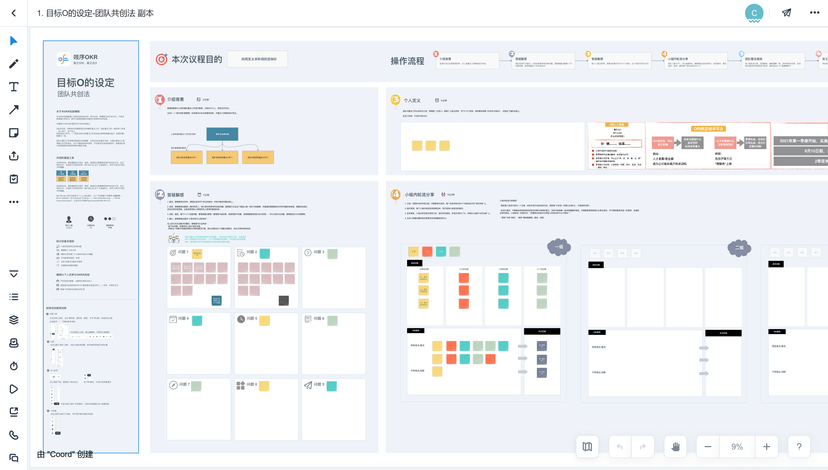
Task: Select the red target icon beside 本次议程目的
Action: point(161,59)
